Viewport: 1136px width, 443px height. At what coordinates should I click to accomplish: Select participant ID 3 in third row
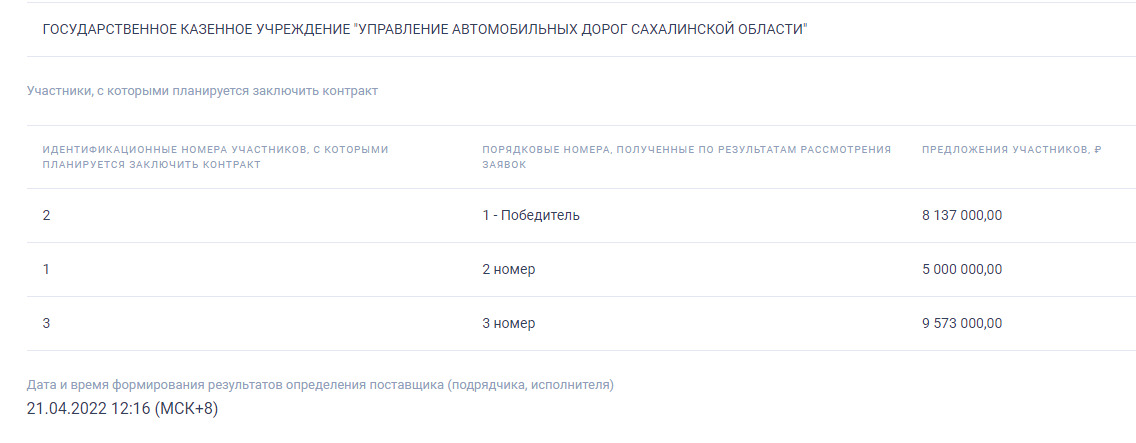tap(47, 323)
